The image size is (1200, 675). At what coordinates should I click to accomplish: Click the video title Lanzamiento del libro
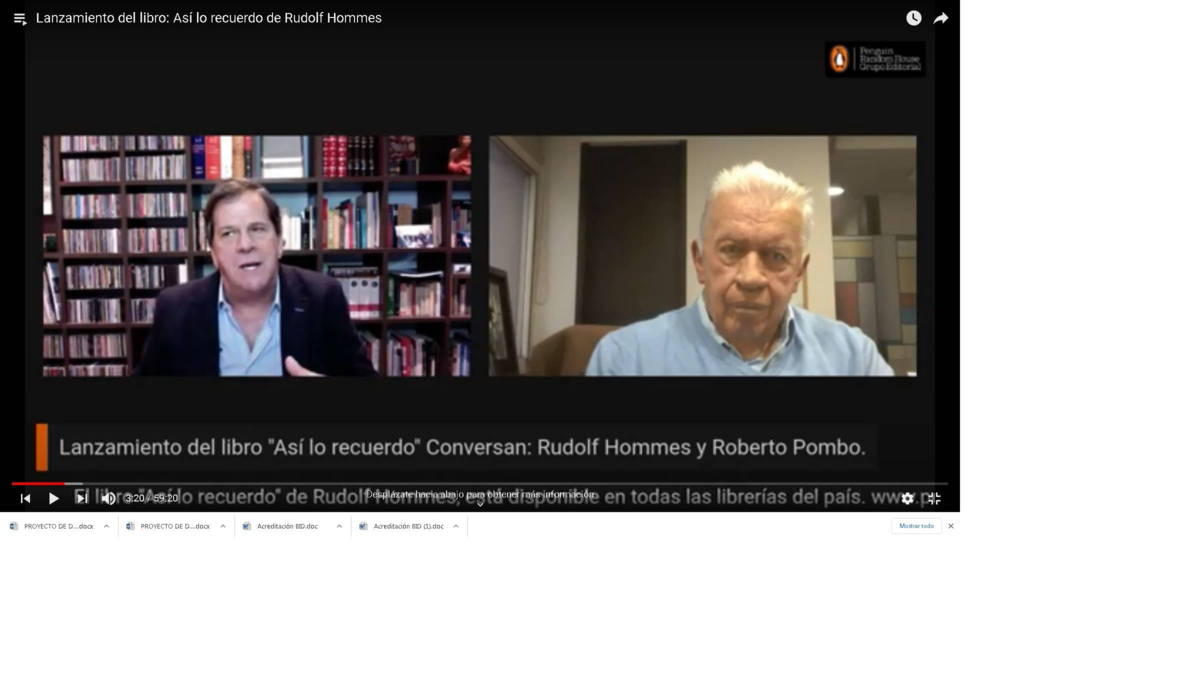pos(209,18)
